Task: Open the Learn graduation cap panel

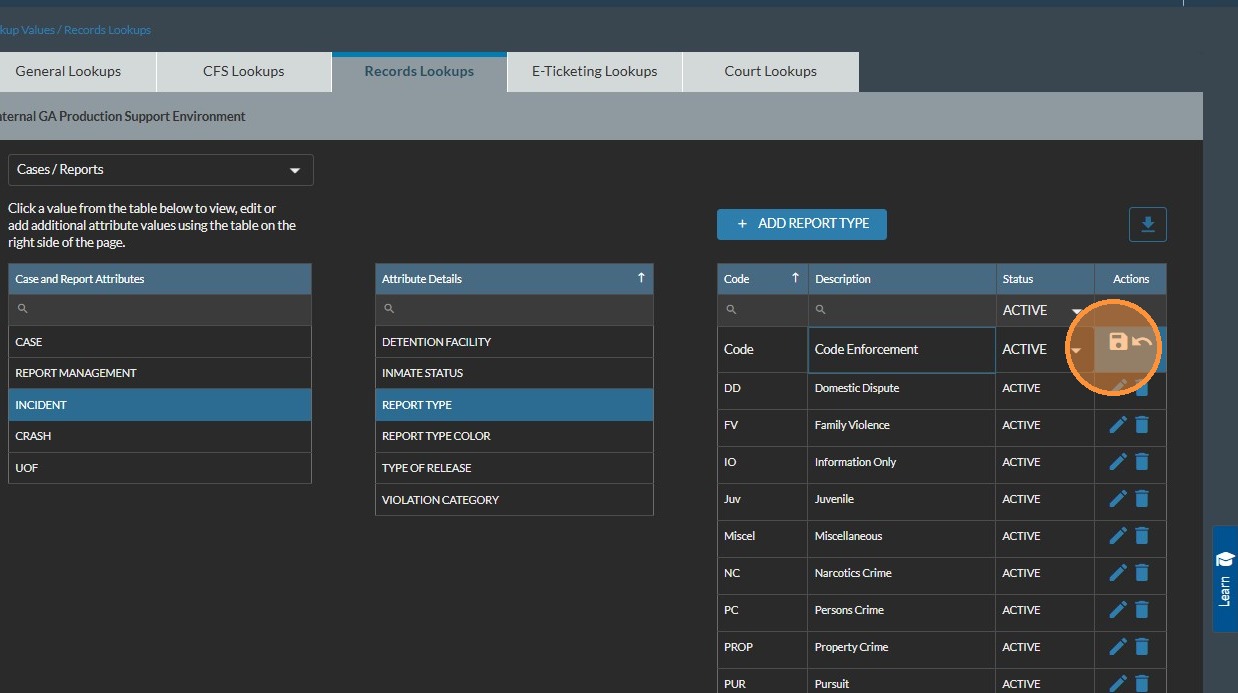Action: (1224, 578)
